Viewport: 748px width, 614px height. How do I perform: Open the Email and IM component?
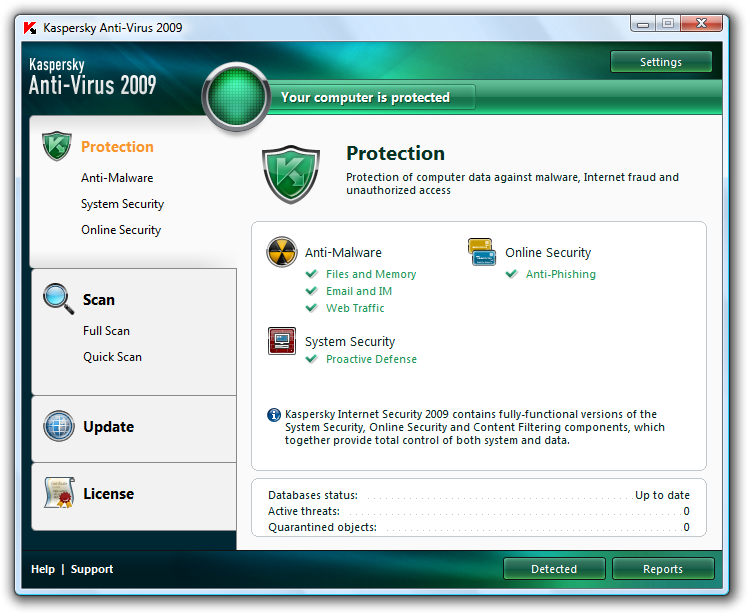359,291
